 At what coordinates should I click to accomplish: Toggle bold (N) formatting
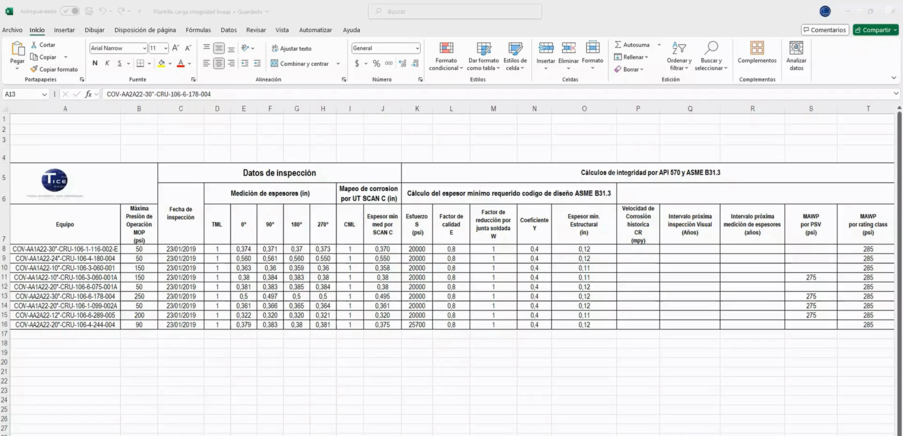pyautogui.click(x=95, y=63)
